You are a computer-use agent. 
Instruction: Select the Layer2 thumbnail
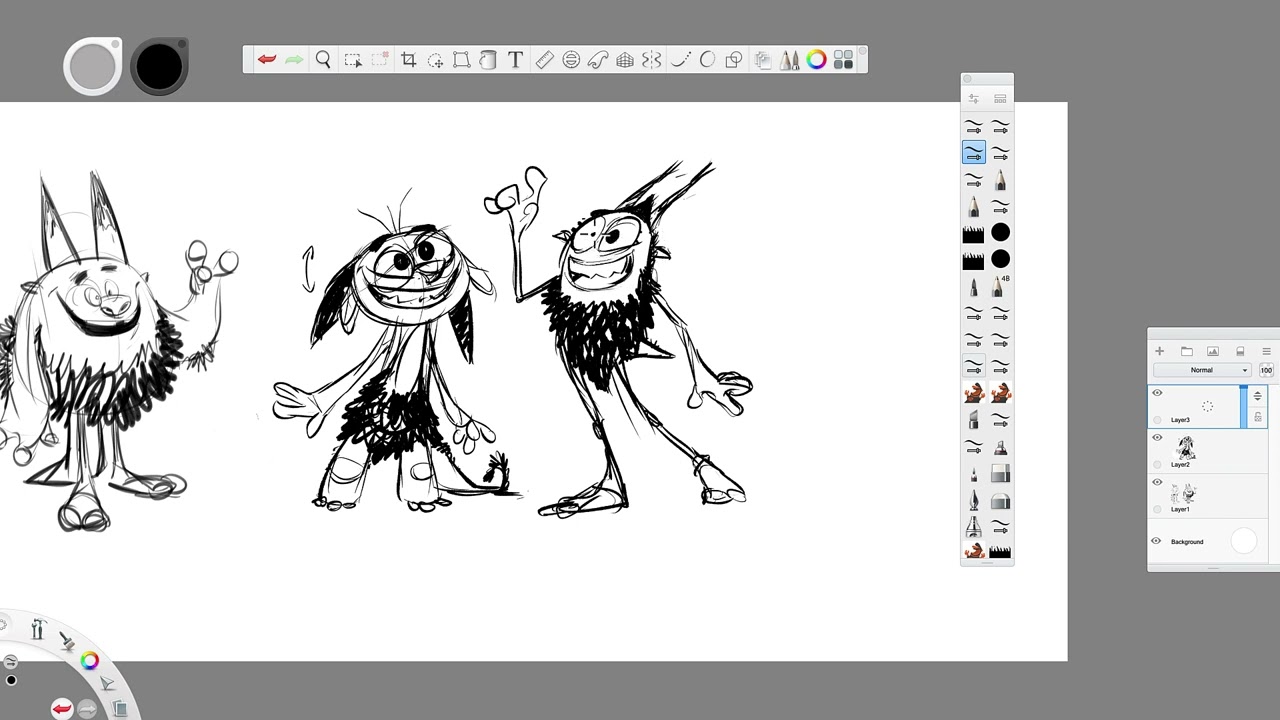1186,447
